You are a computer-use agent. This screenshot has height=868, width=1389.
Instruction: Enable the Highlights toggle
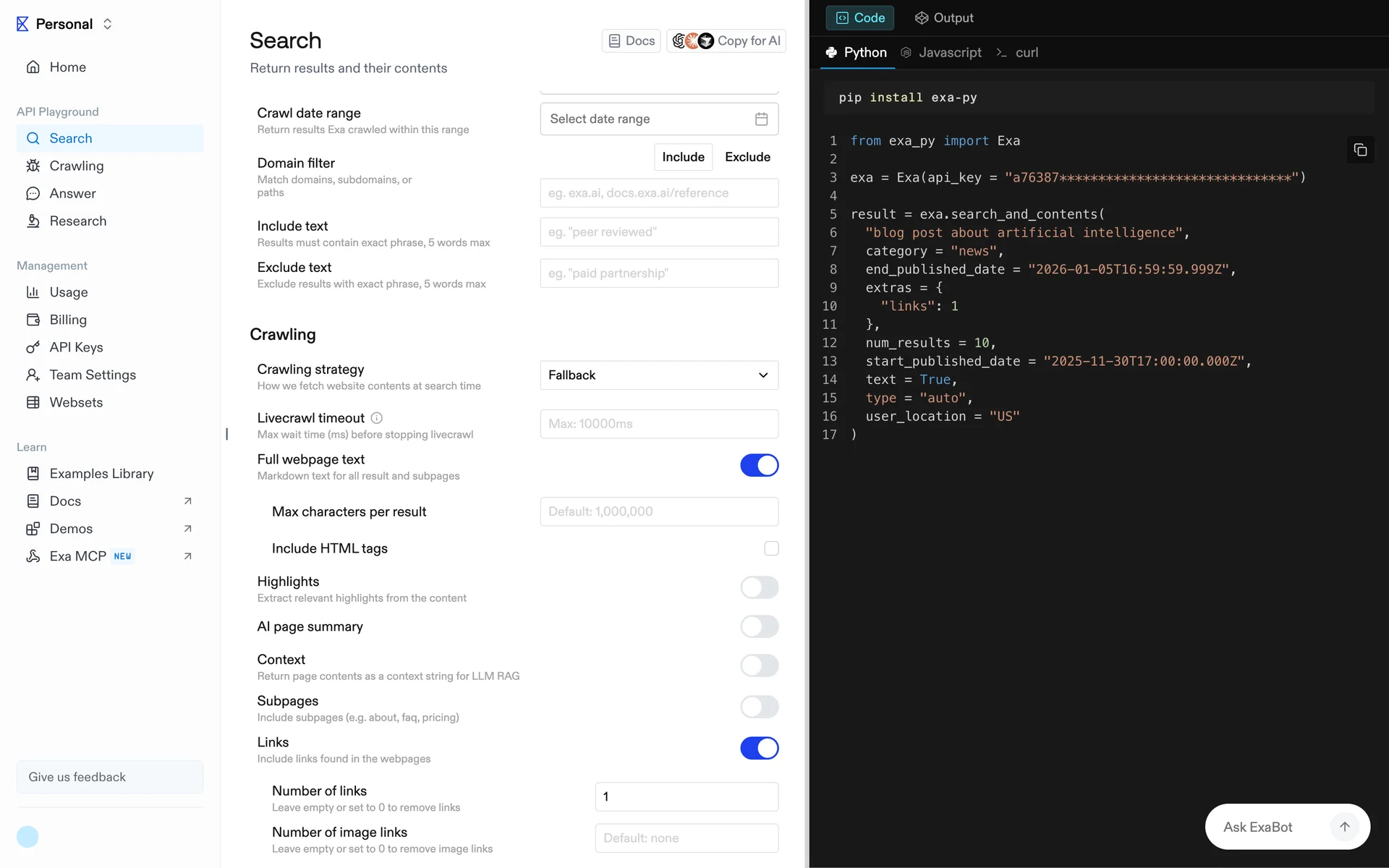(759, 587)
